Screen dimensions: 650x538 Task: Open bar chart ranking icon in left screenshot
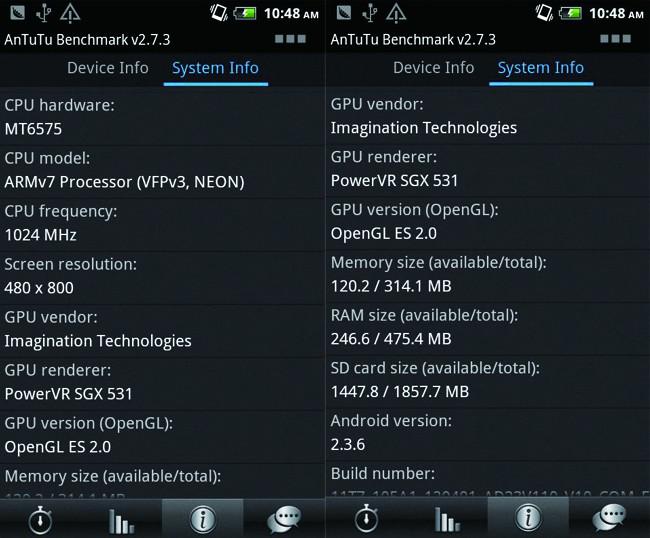pos(121,521)
